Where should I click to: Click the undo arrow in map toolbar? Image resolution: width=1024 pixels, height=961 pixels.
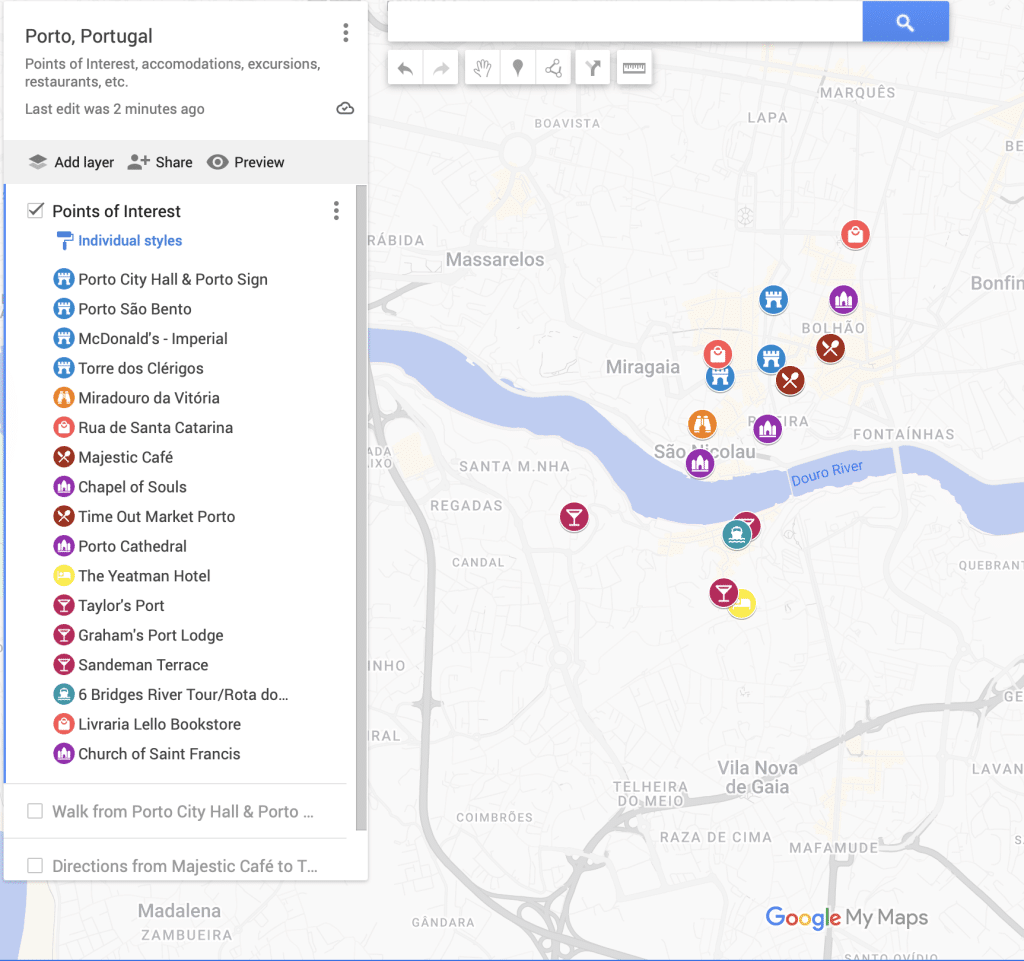(405, 68)
